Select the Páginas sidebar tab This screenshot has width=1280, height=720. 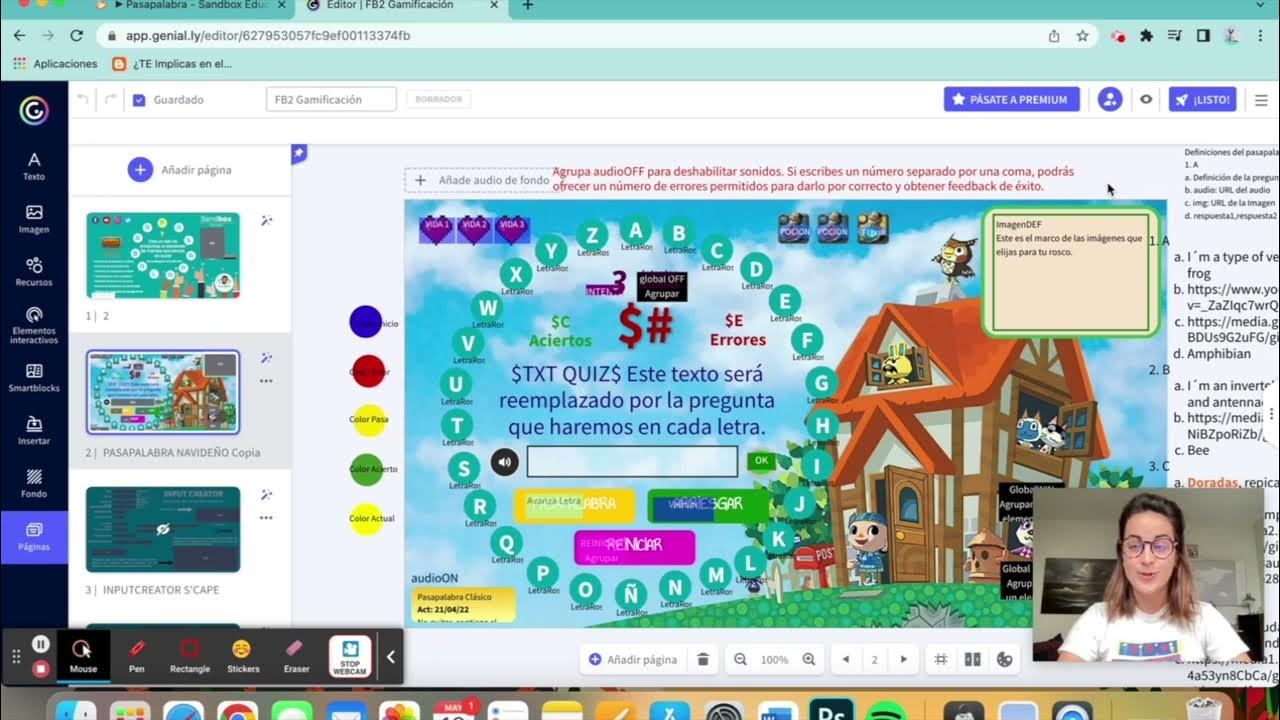[x=34, y=537]
